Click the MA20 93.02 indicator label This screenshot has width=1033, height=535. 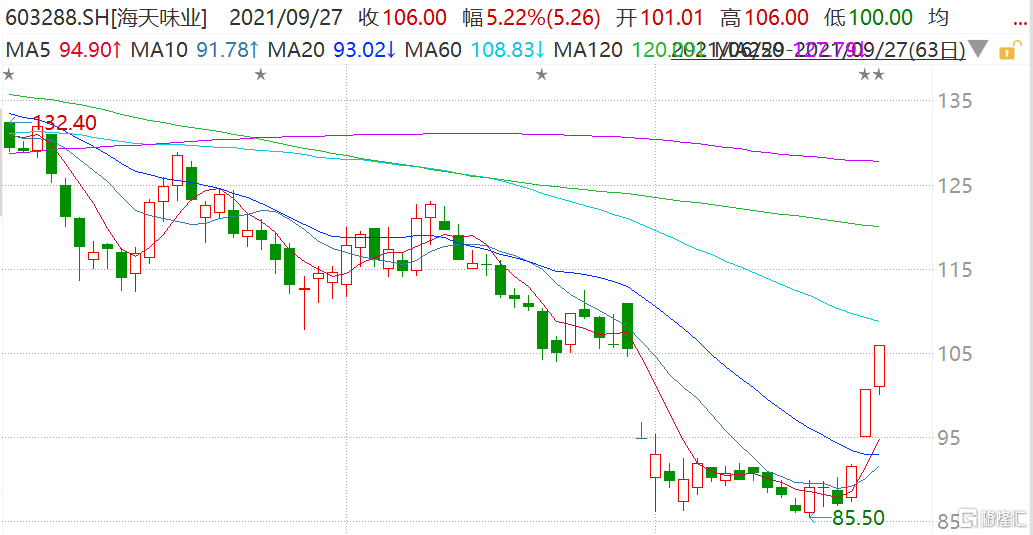[330, 49]
